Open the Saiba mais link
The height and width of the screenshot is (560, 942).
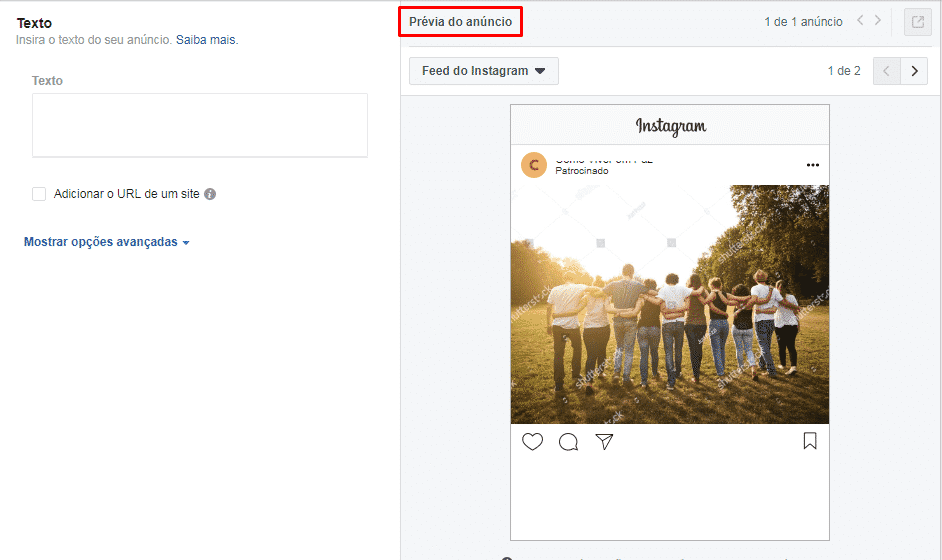(207, 40)
